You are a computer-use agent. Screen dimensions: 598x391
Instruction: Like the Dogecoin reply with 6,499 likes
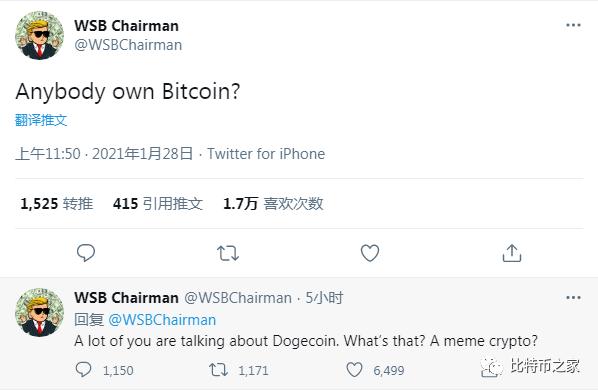354,370
